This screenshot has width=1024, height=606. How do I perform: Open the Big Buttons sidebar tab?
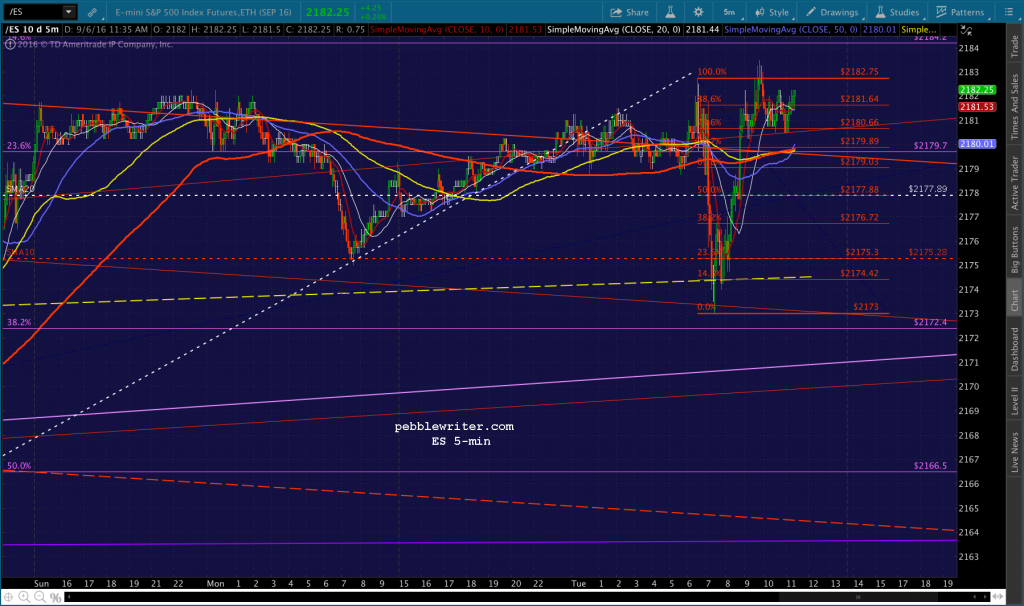click(x=1014, y=249)
